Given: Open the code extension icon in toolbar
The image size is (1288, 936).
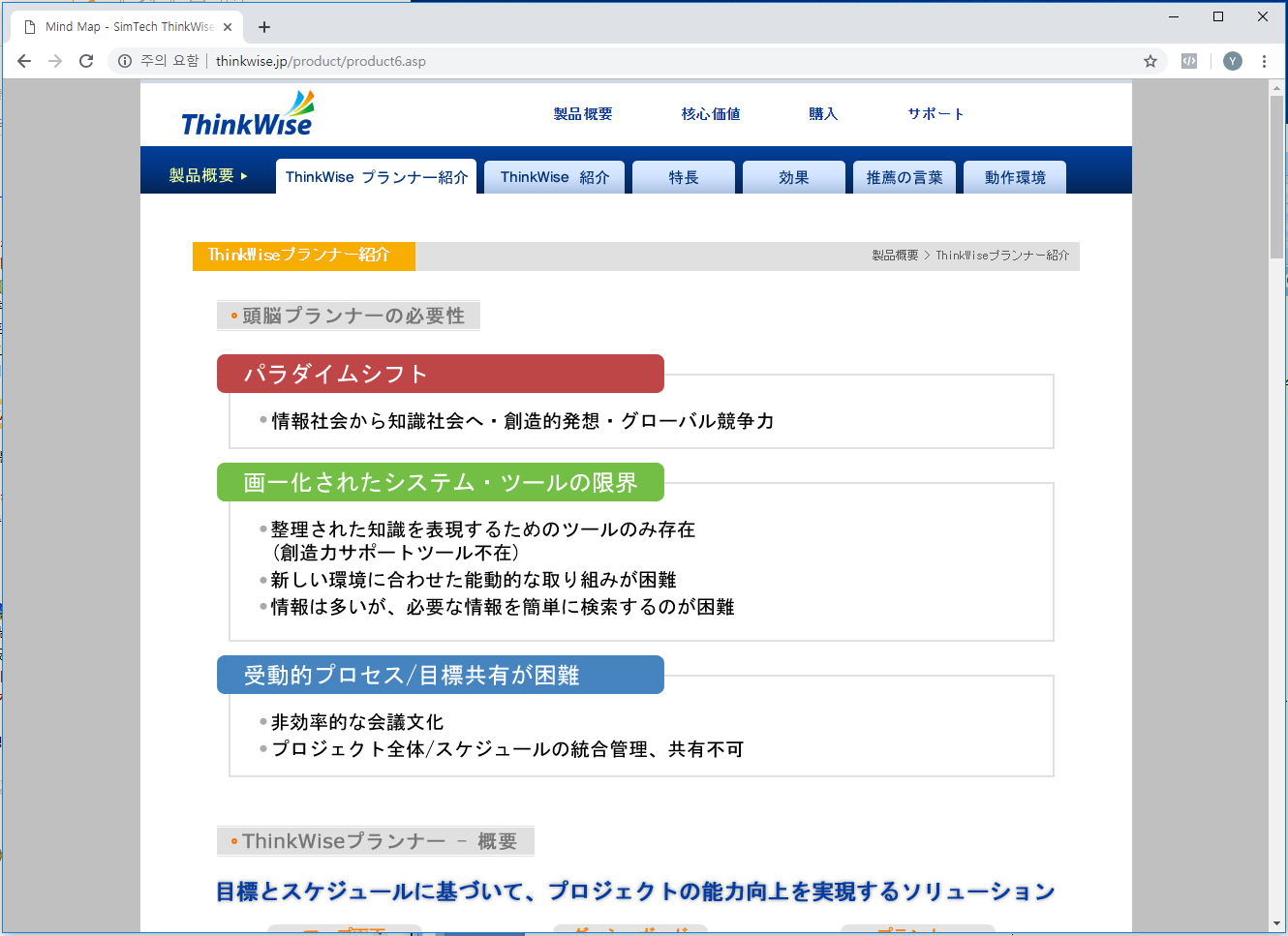Looking at the screenshot, I should pos(1189,61).
